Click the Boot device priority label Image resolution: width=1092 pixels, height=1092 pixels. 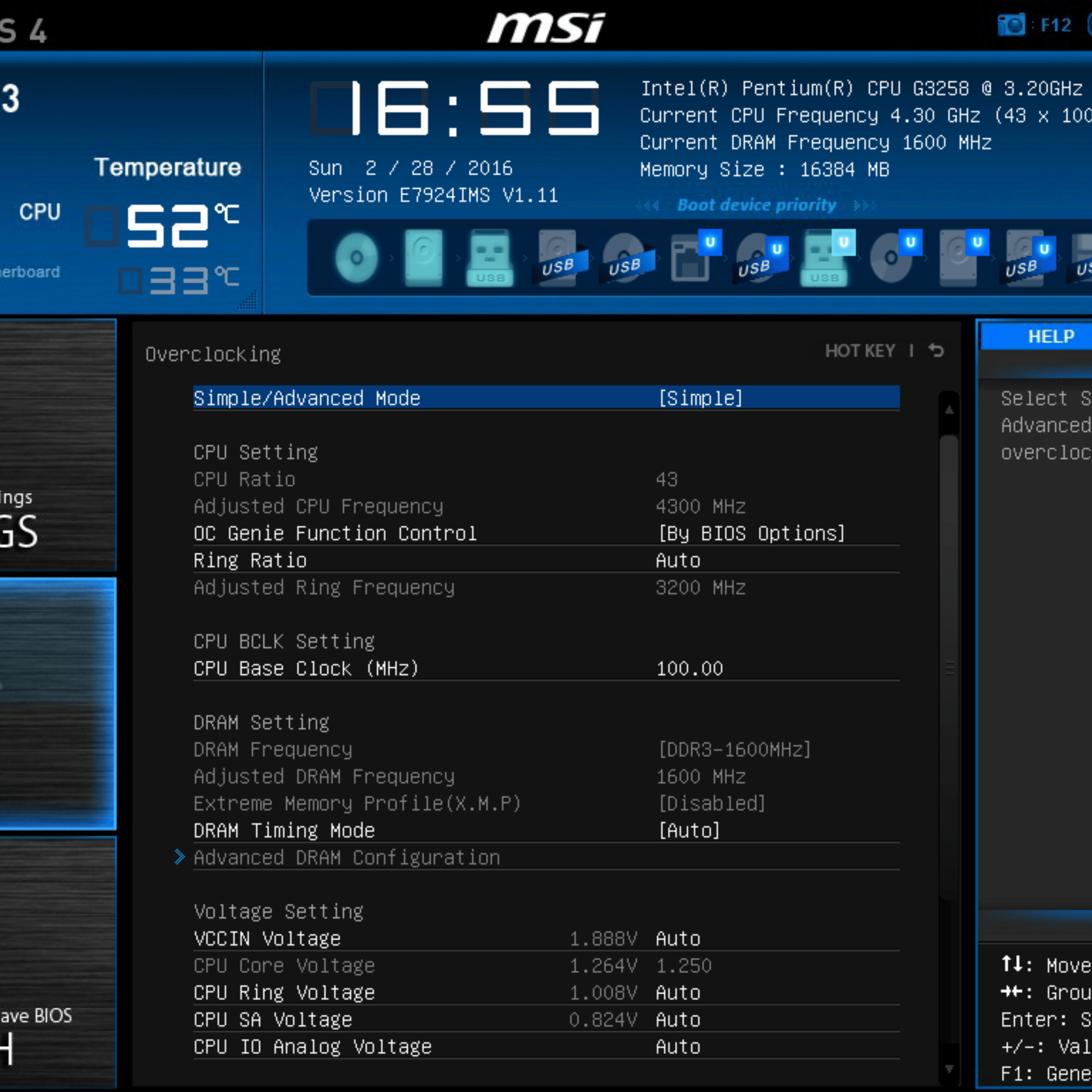[x=756, y=205]
